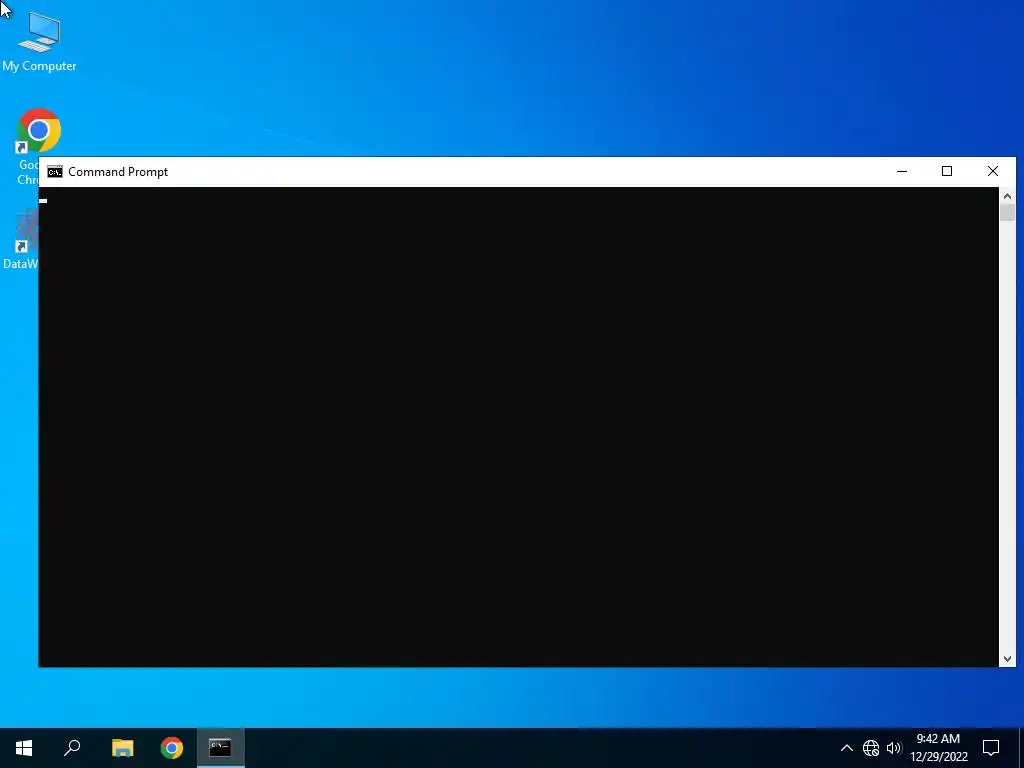This screenshot has height=768, width=1024.
Task: Minimize the Command Prompt window
Action: tap(902, 172)
